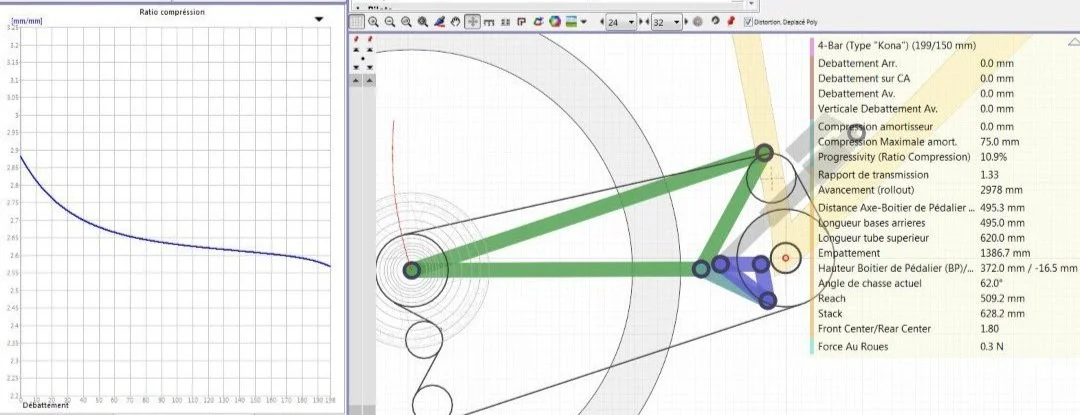Image resolution: width=1080 pixels, height=415 pixels.
Task: Click the left gray up arrow button
Action: (x=356, y=81)
